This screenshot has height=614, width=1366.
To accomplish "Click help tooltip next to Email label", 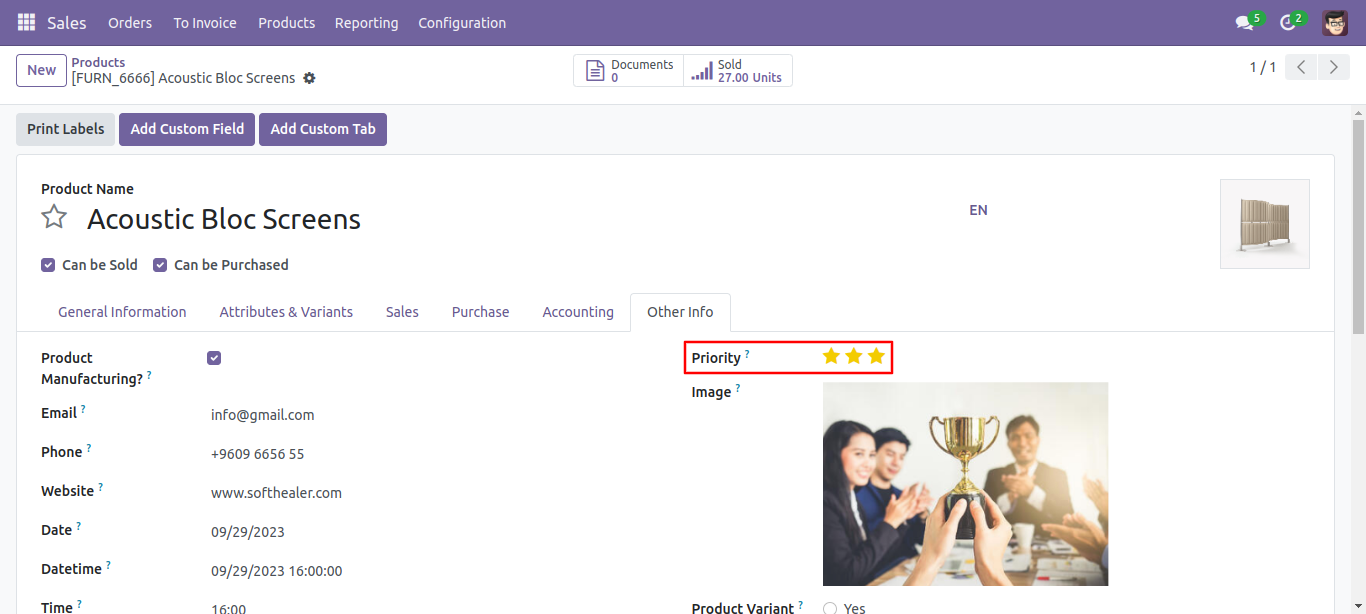I will (83, 408).
